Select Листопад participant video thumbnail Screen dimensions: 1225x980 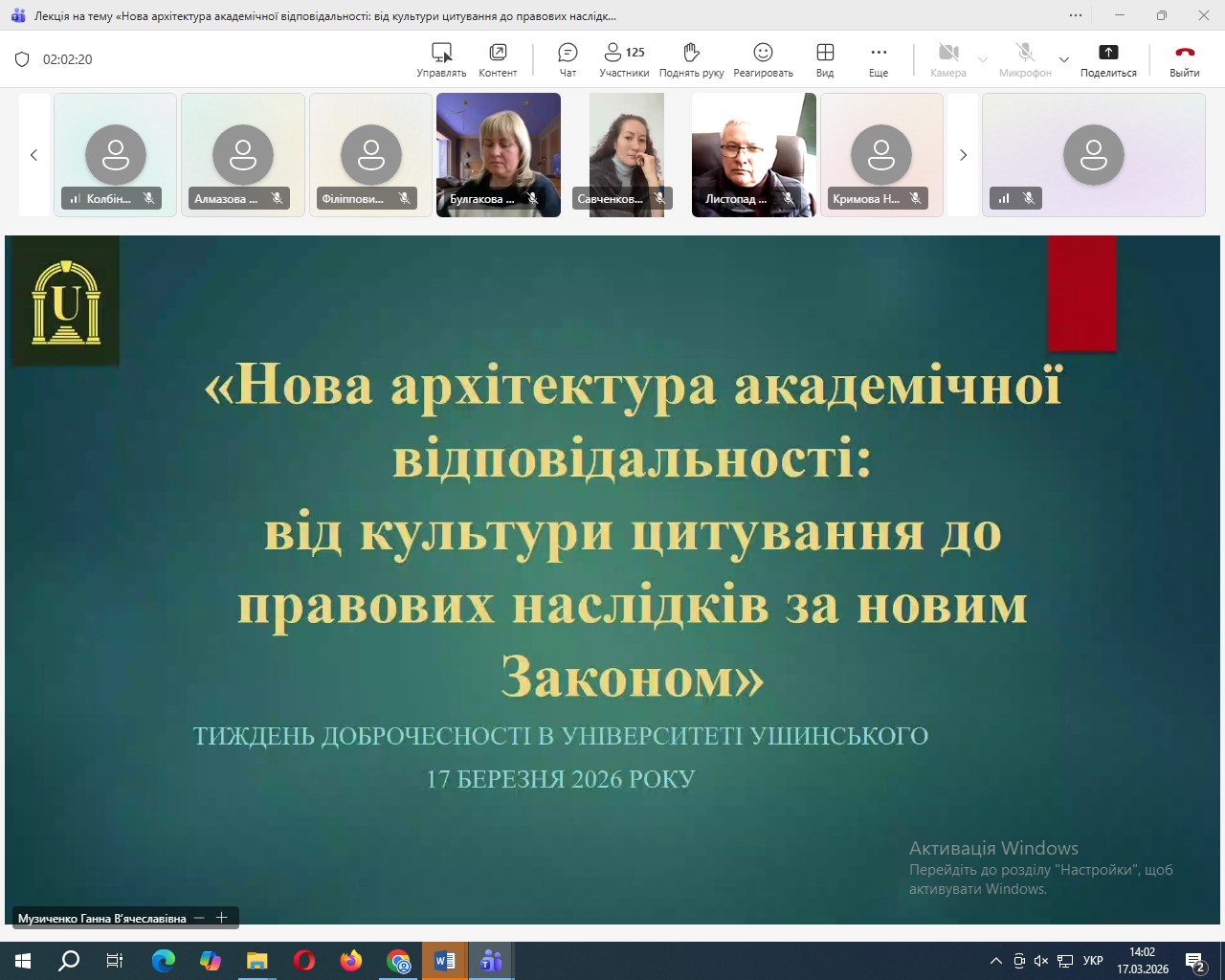pyautogui.click(x=753, y=154)
